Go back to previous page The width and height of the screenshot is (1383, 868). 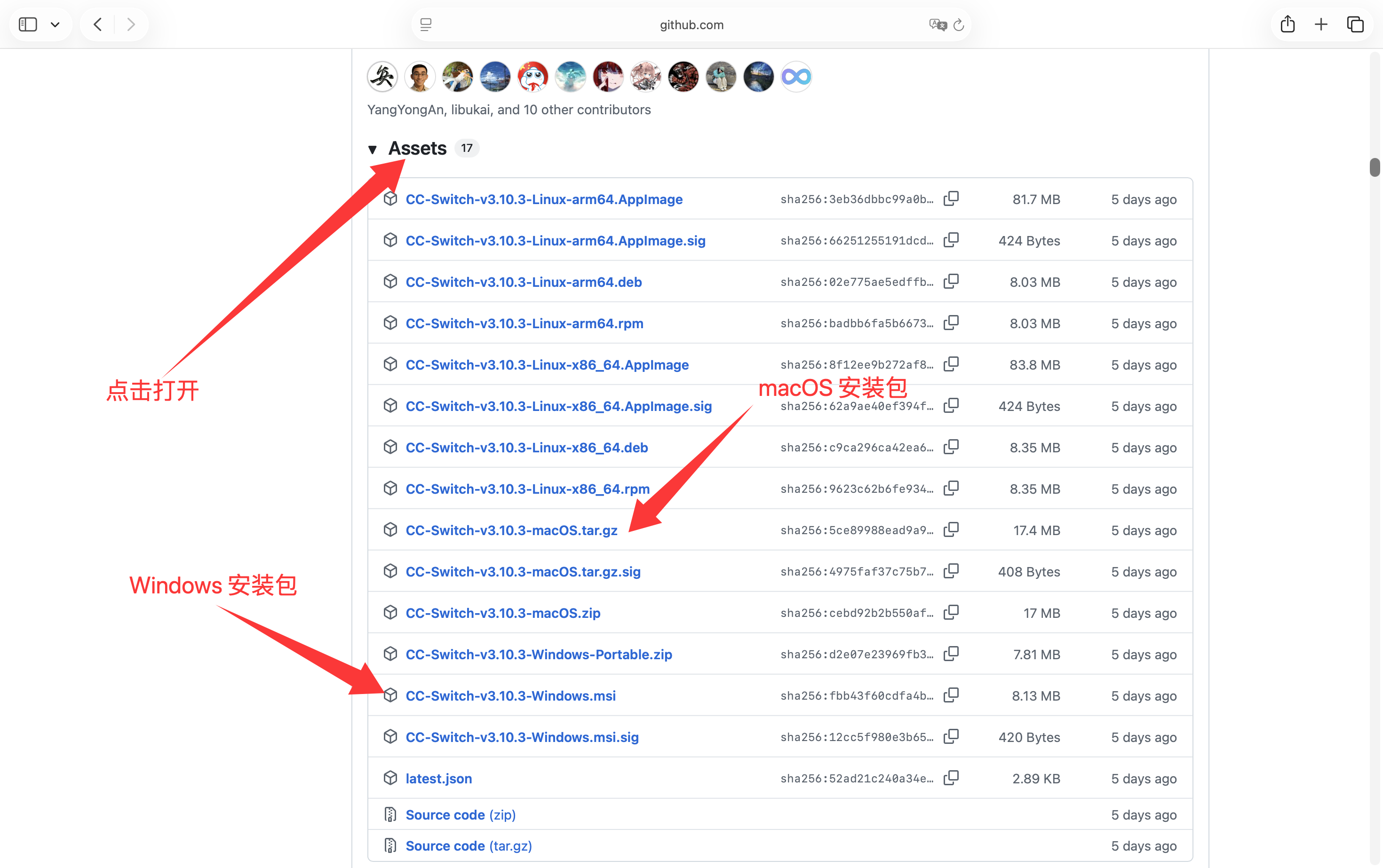click(x=98, y=24)
